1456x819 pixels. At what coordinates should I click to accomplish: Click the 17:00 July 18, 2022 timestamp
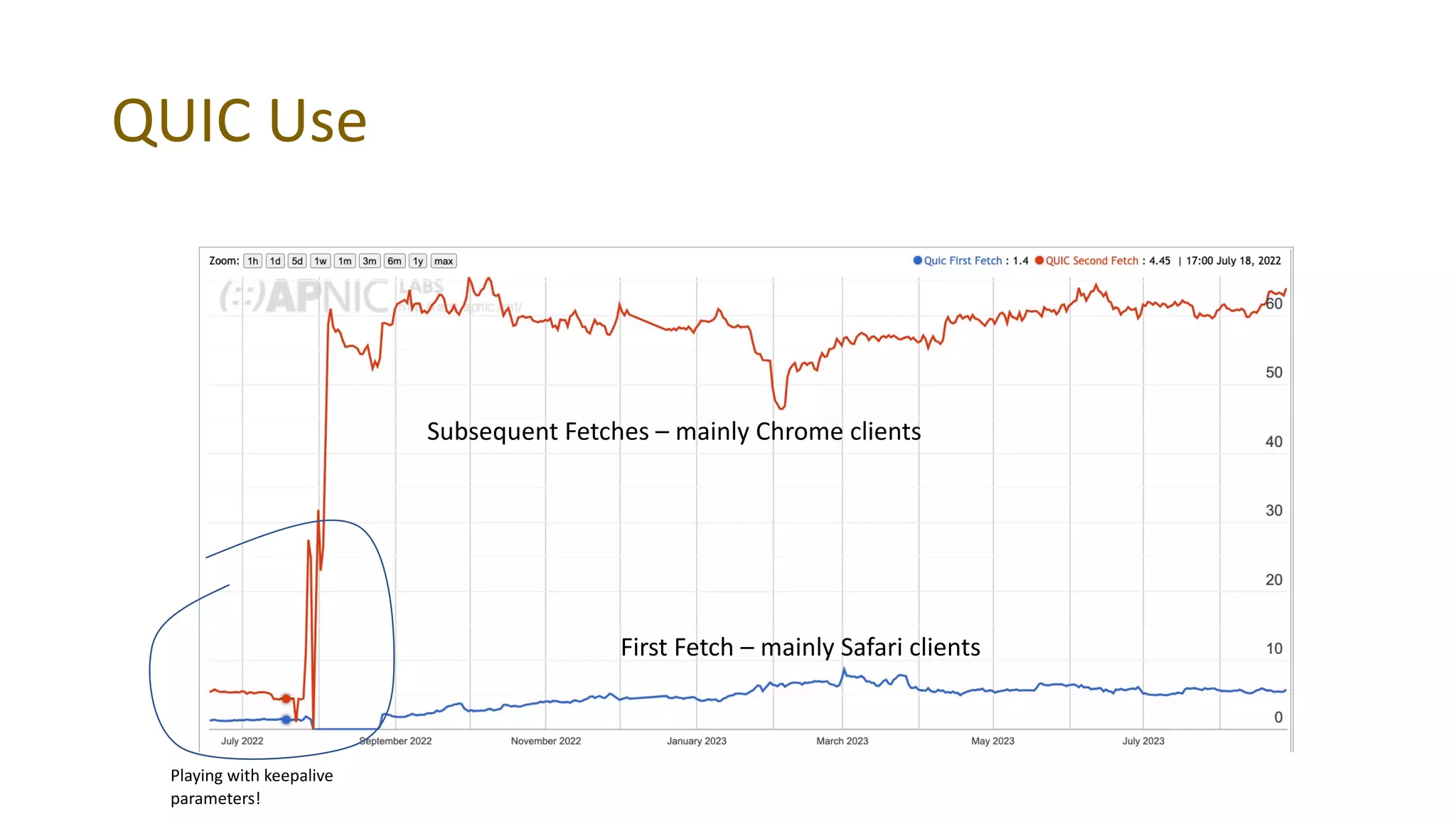coord(1233,261)
